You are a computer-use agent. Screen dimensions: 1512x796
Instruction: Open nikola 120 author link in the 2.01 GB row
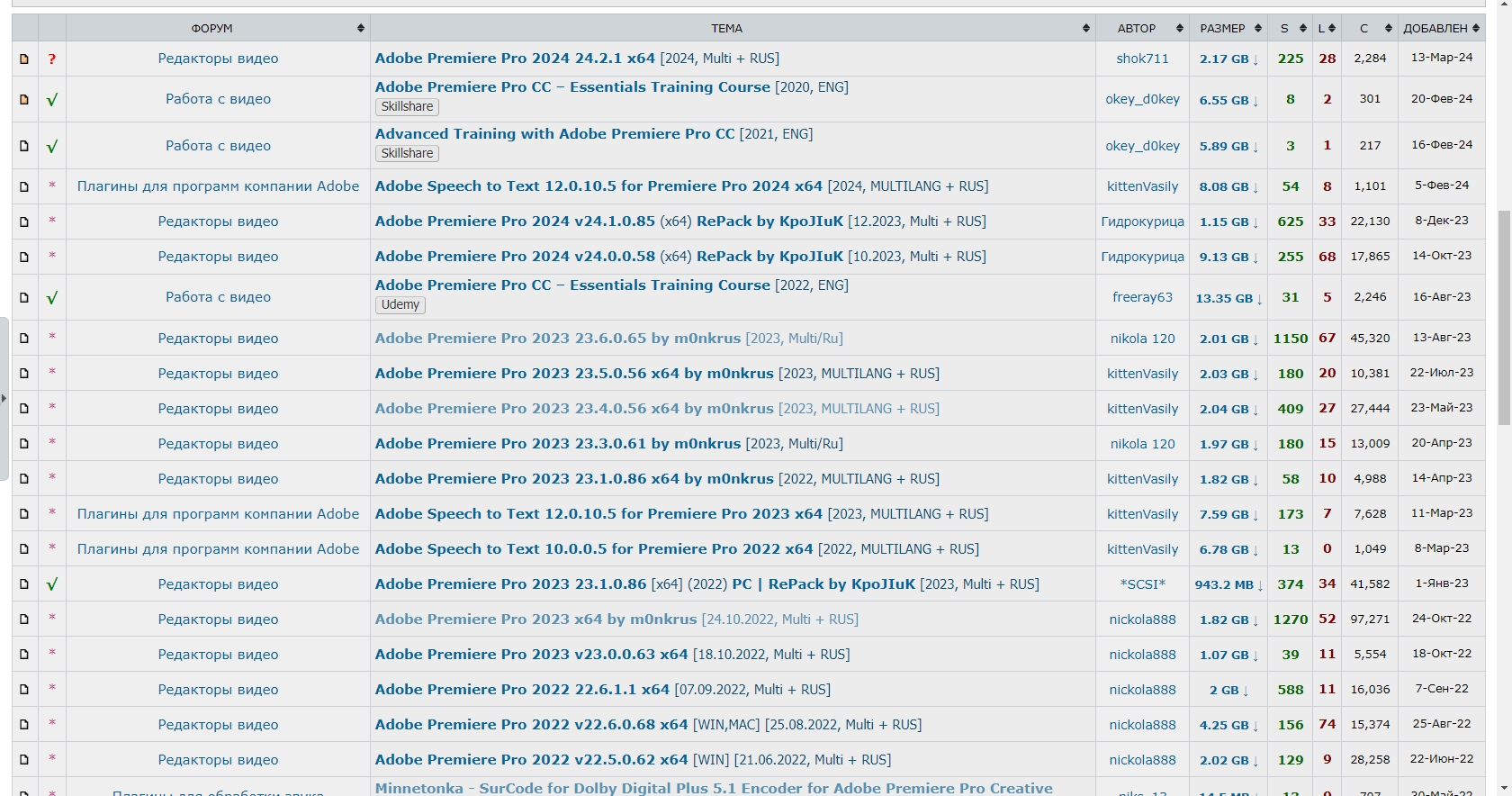coord(1142,339)
